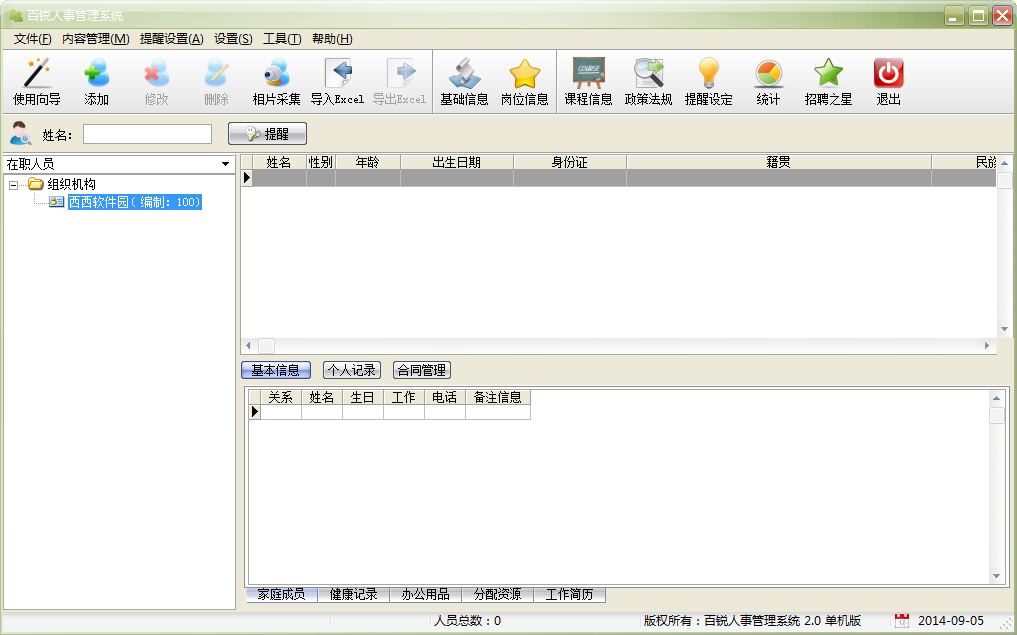The width and height of the screenshot is (1017, 635).
Task: Select 西西软件园 in organization tree
Action: click(135, 202)
